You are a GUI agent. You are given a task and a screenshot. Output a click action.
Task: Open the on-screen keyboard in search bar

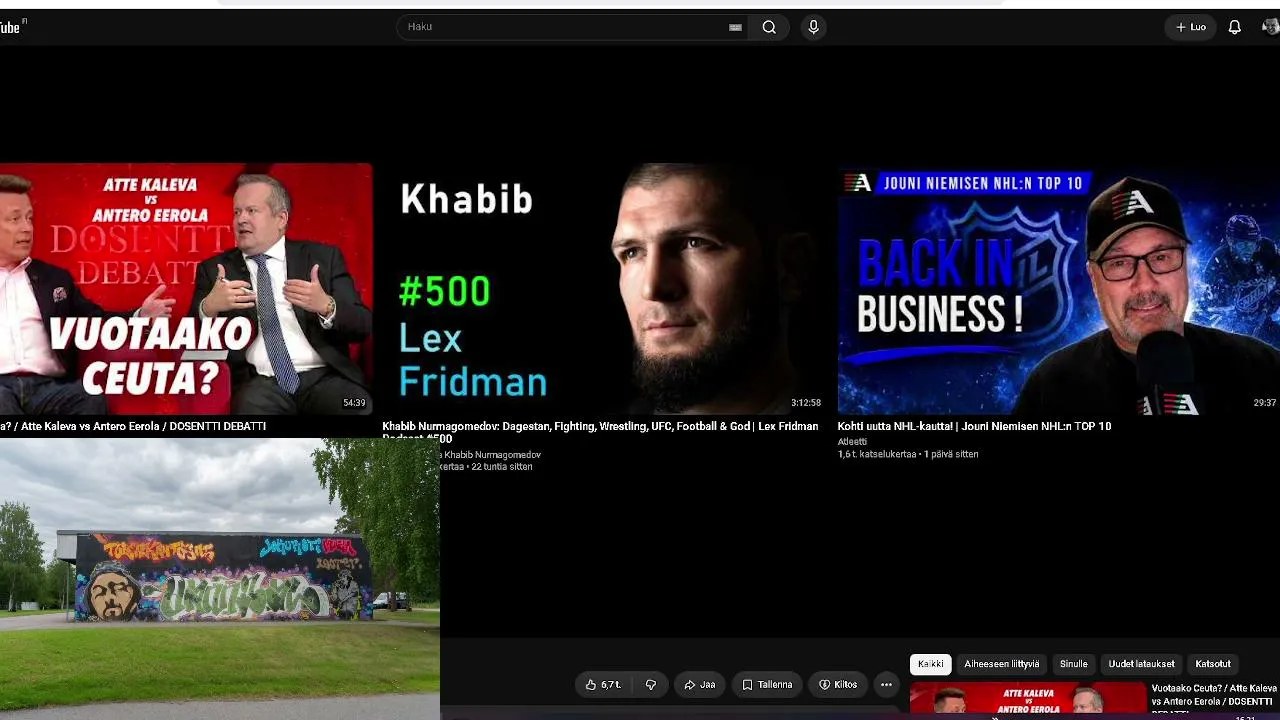(x=735, y=27)
